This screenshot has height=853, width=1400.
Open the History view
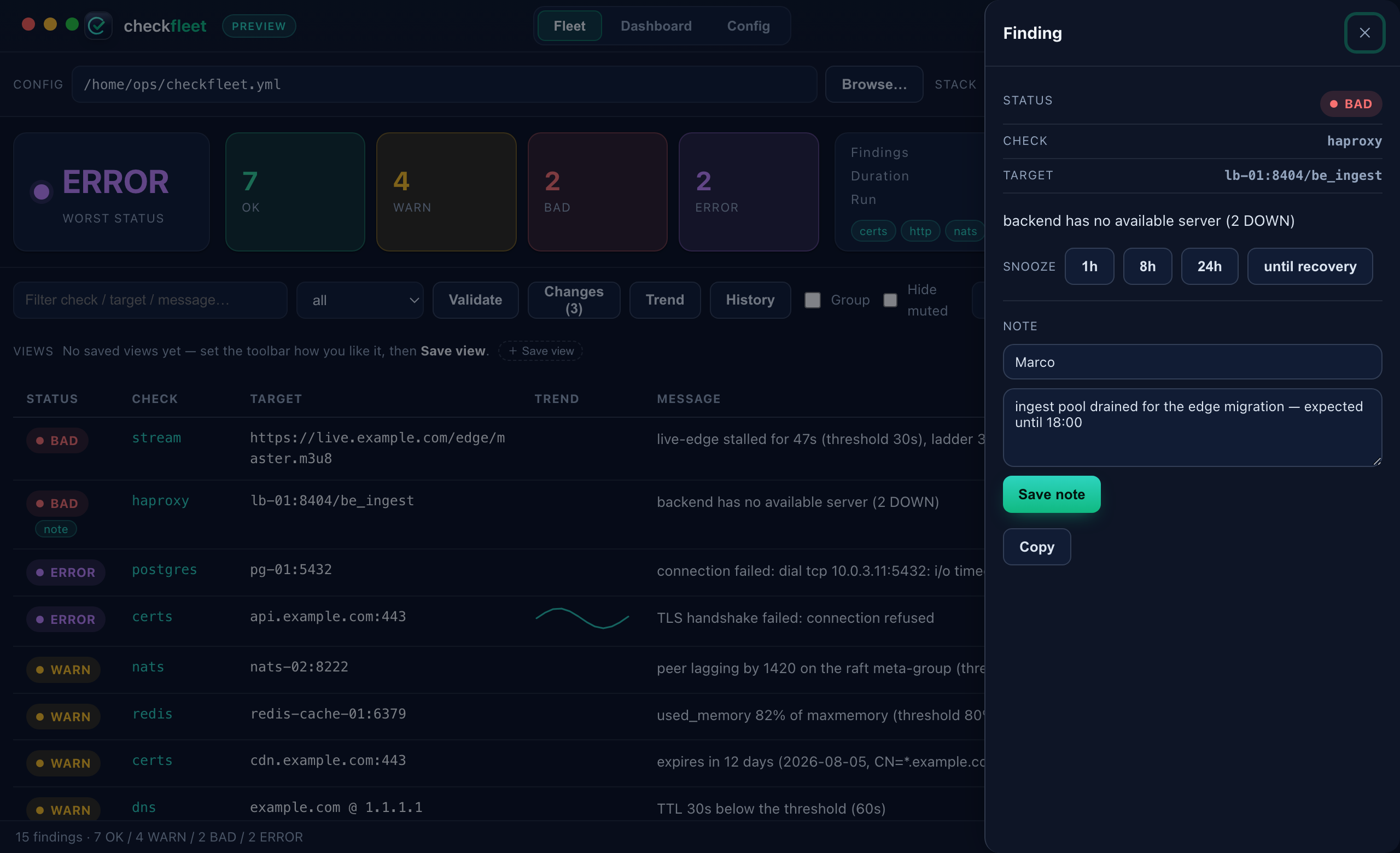pos(749,300)
